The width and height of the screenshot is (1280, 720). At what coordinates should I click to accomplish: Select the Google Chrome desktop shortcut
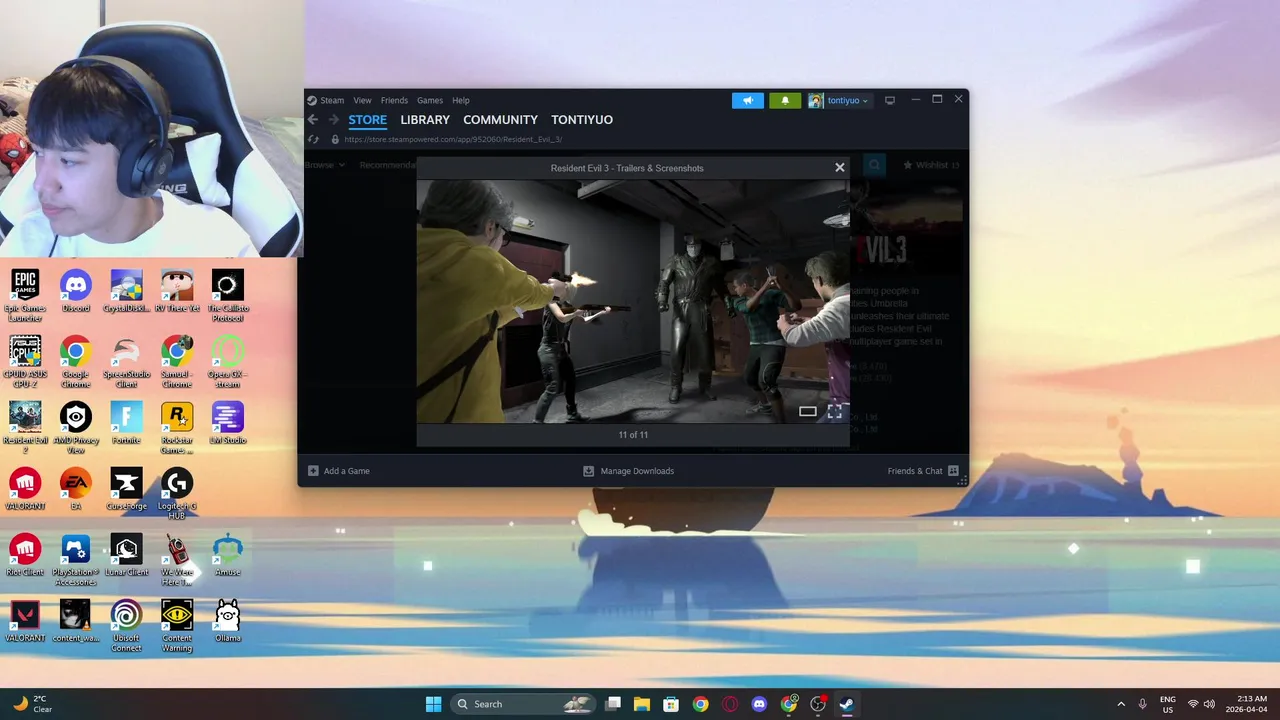(x=76, y=361)
